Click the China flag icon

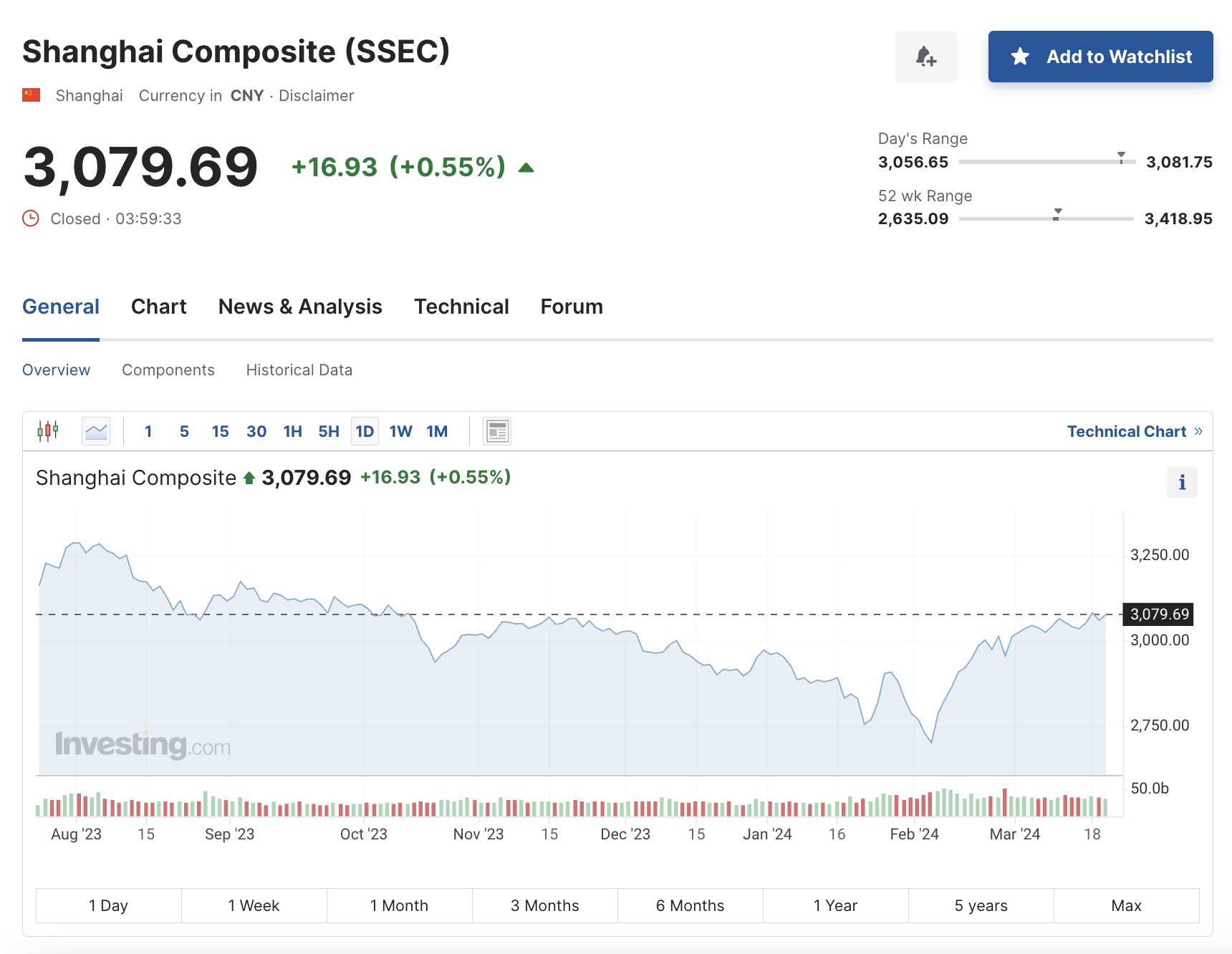(x=31, y=95)
